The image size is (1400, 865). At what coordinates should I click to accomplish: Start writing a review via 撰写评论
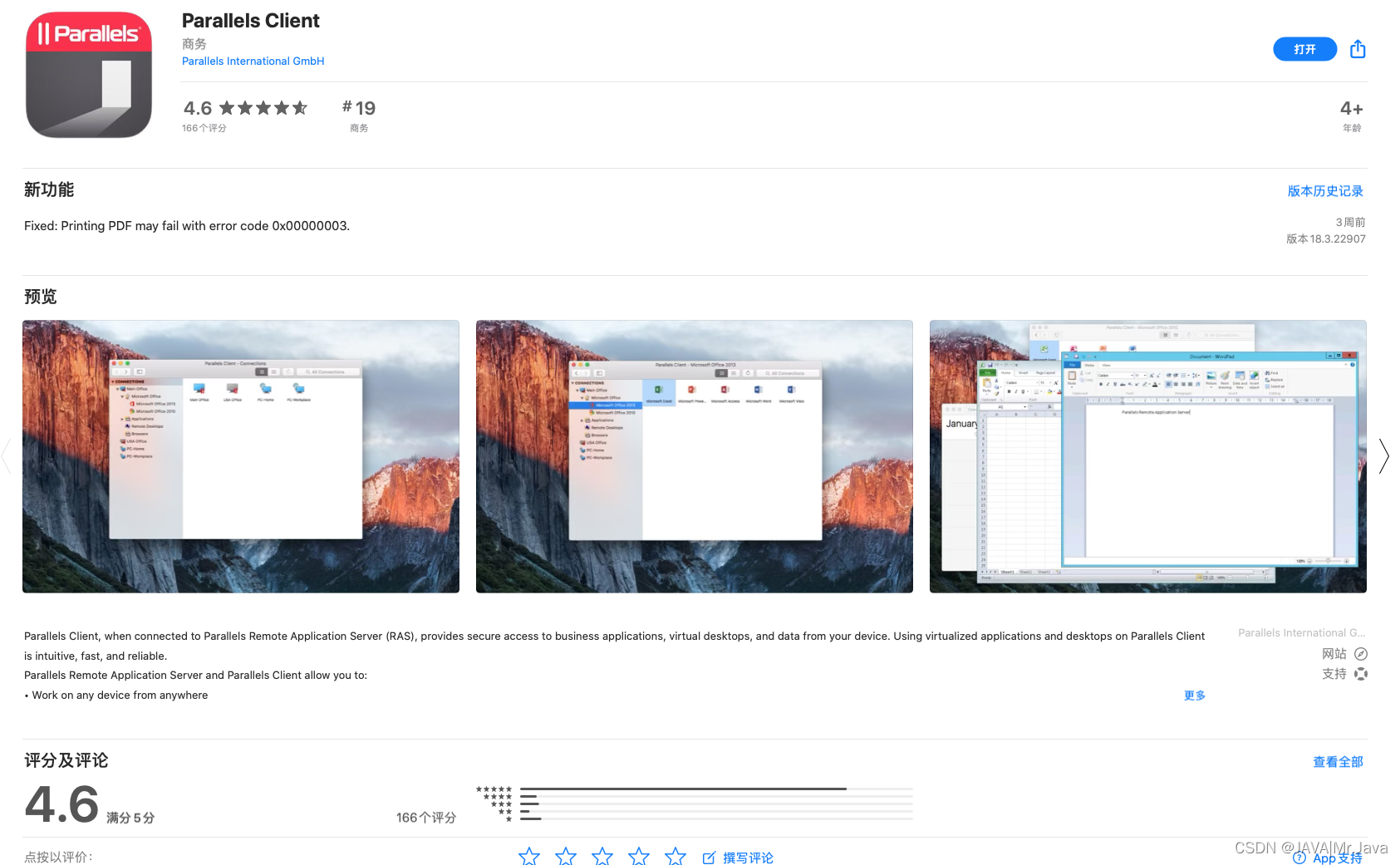(x=748, y=857)
